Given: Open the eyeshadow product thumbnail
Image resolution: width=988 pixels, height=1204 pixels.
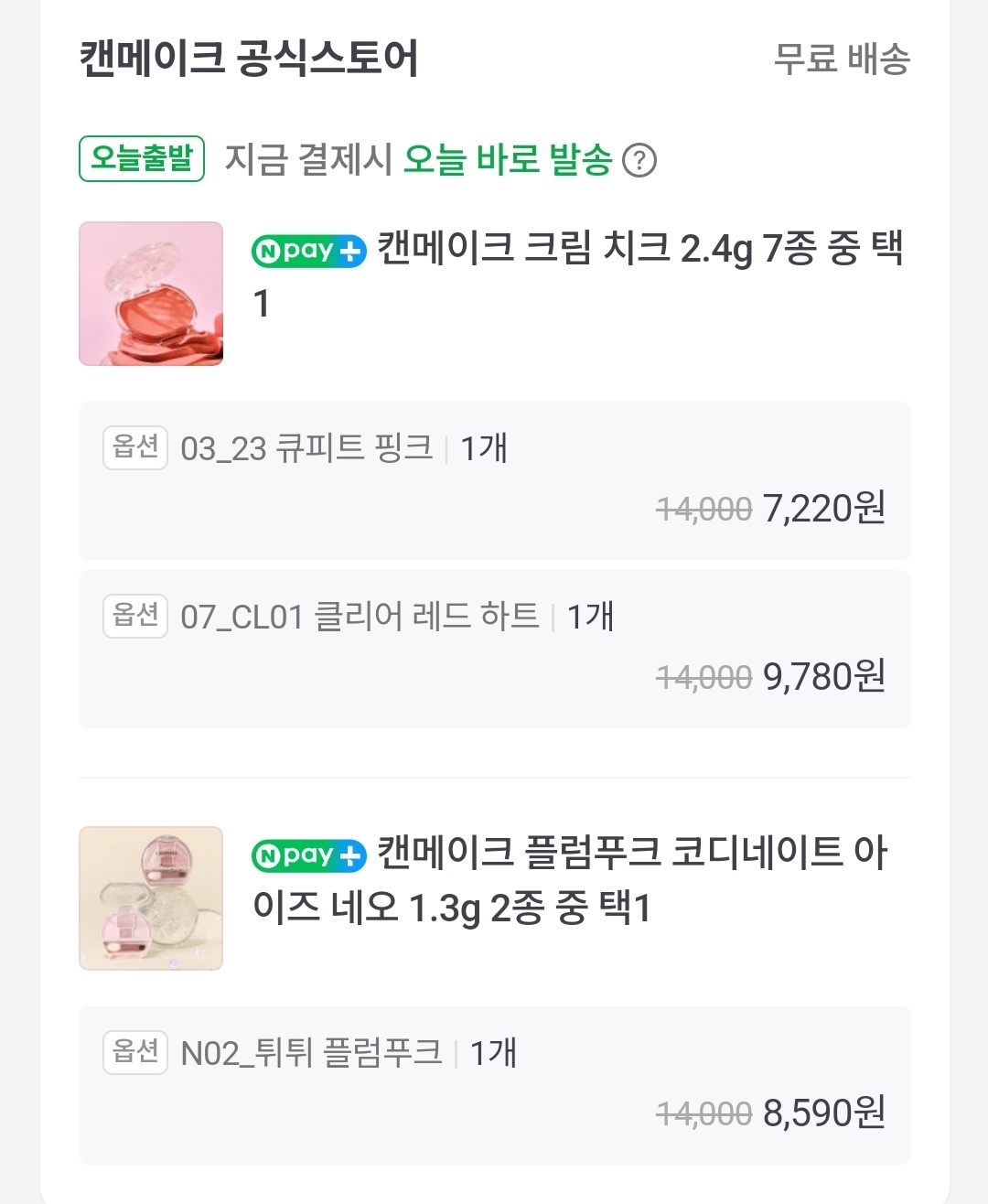Looking at the screenshot, I should click(x=151, y=898).
